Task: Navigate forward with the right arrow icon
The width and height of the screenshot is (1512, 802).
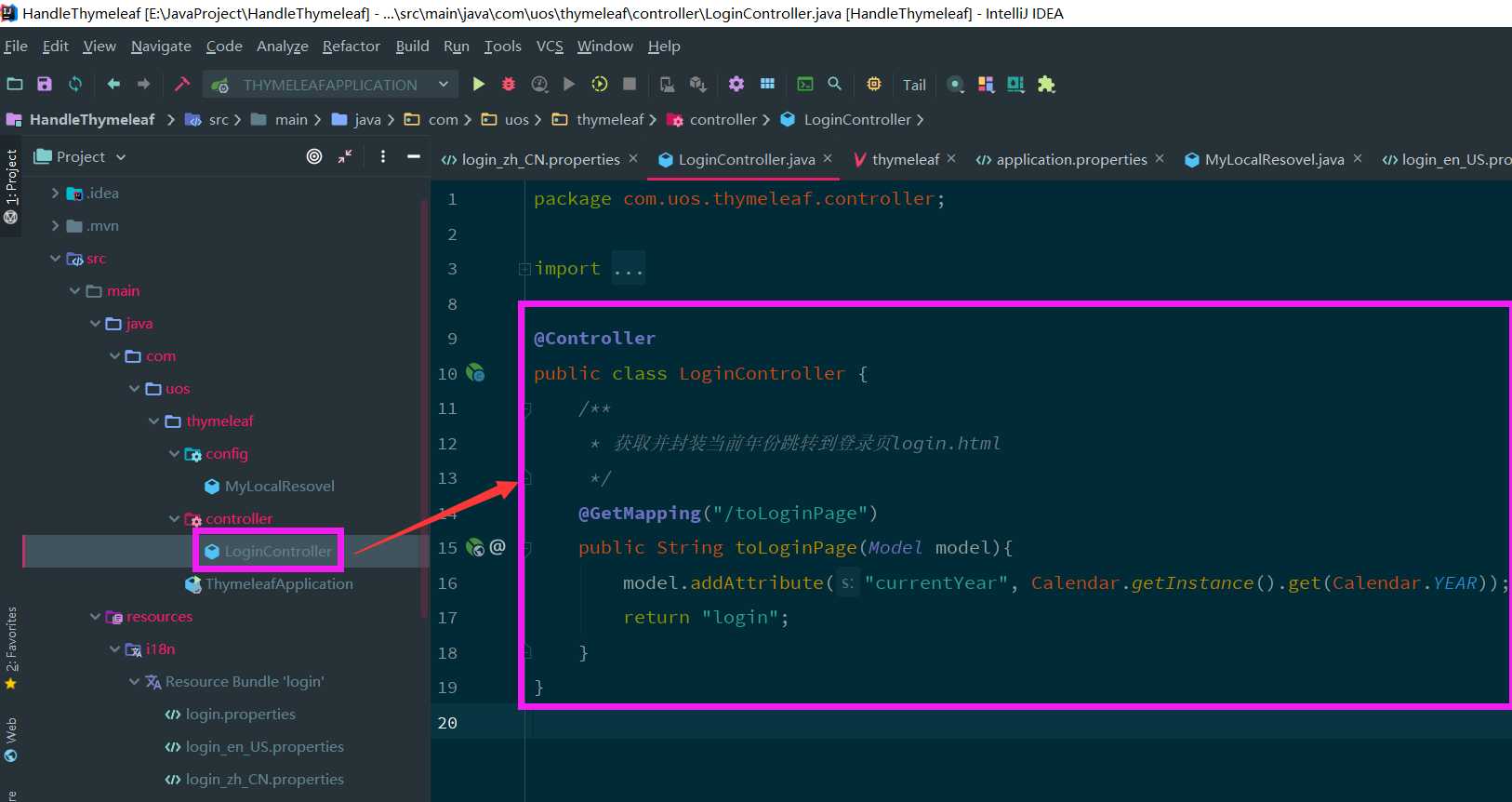Action: tap(143, 84)
